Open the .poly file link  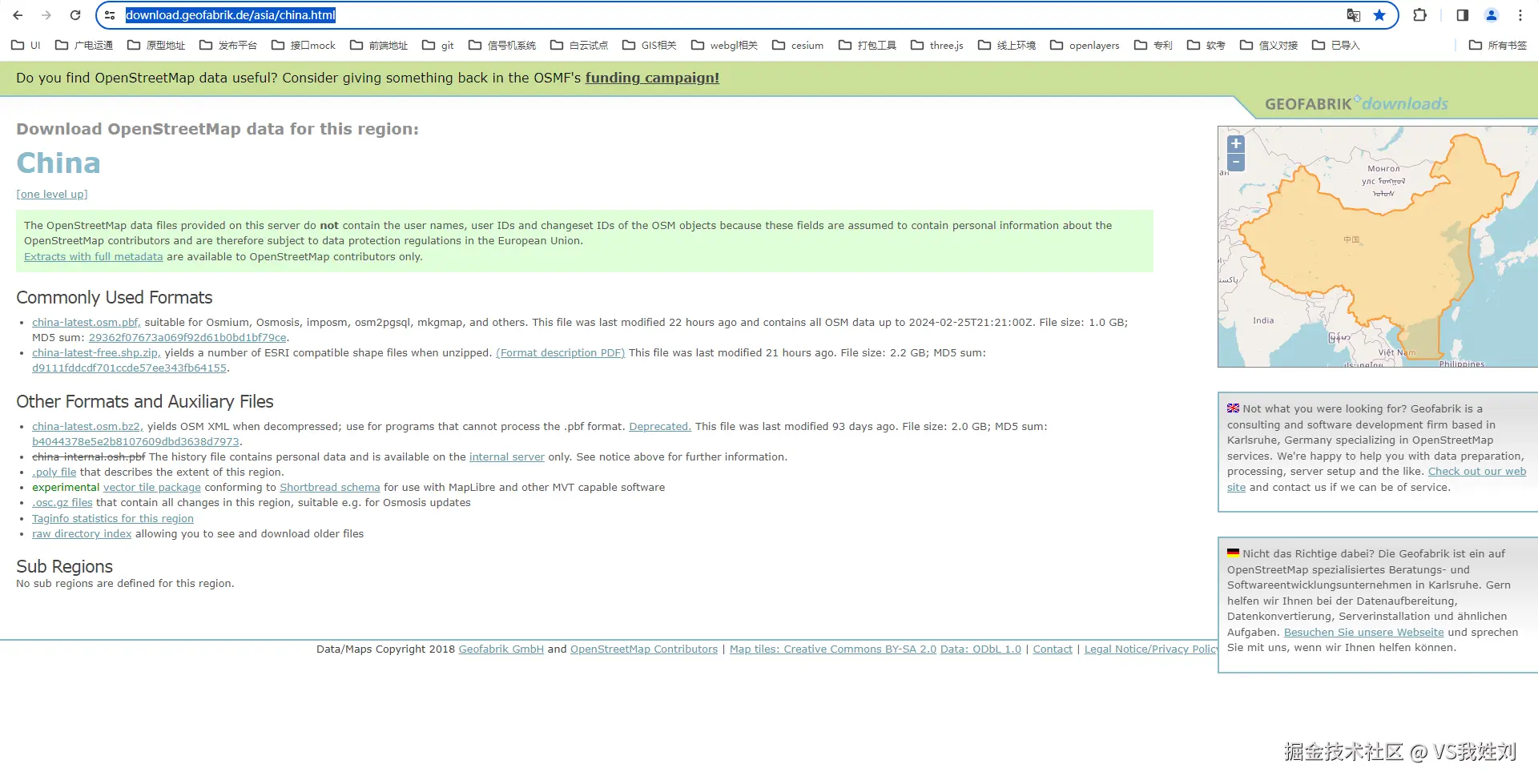(54, 472)
